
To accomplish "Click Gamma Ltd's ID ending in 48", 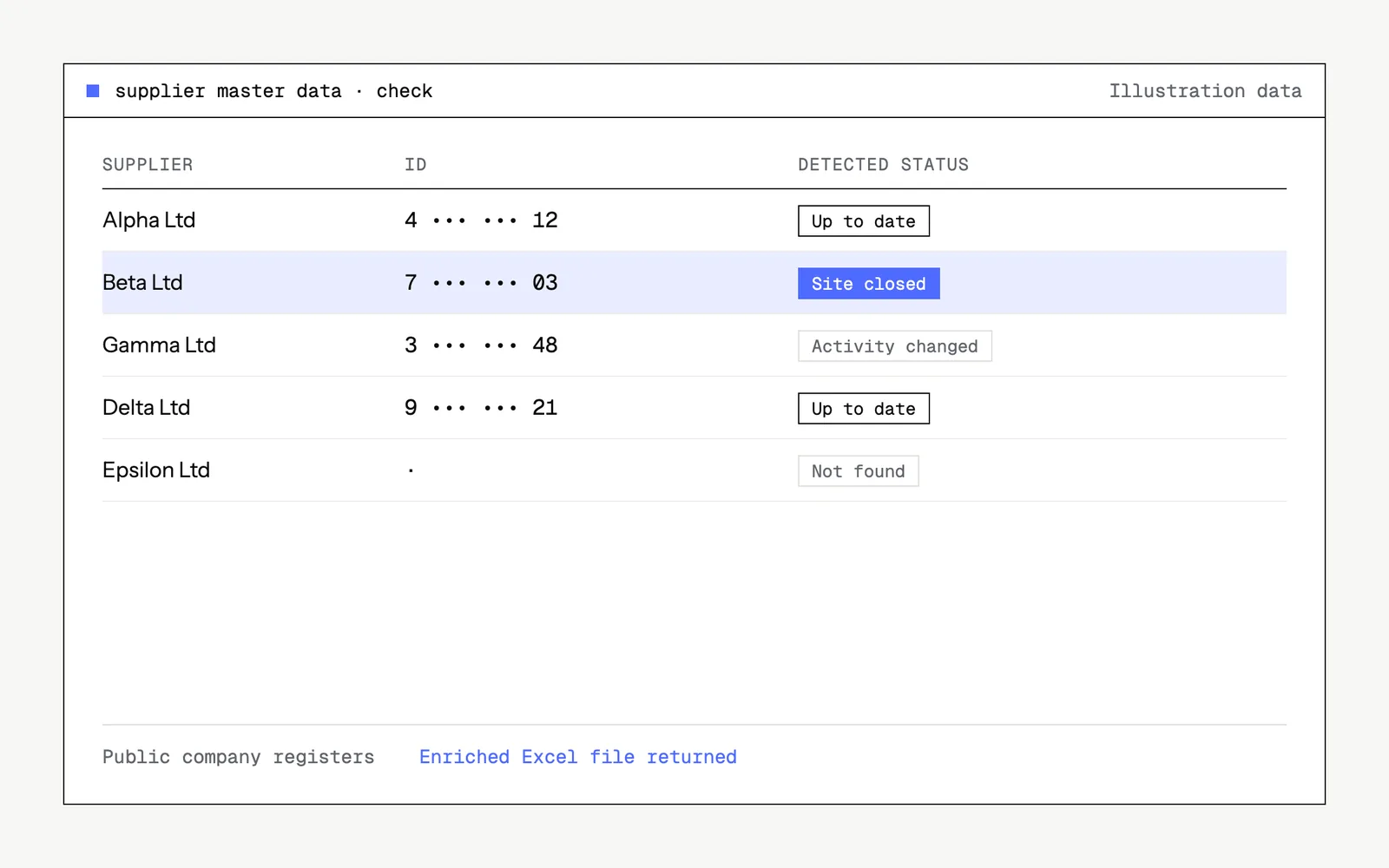I will click(x=481, y=345).
